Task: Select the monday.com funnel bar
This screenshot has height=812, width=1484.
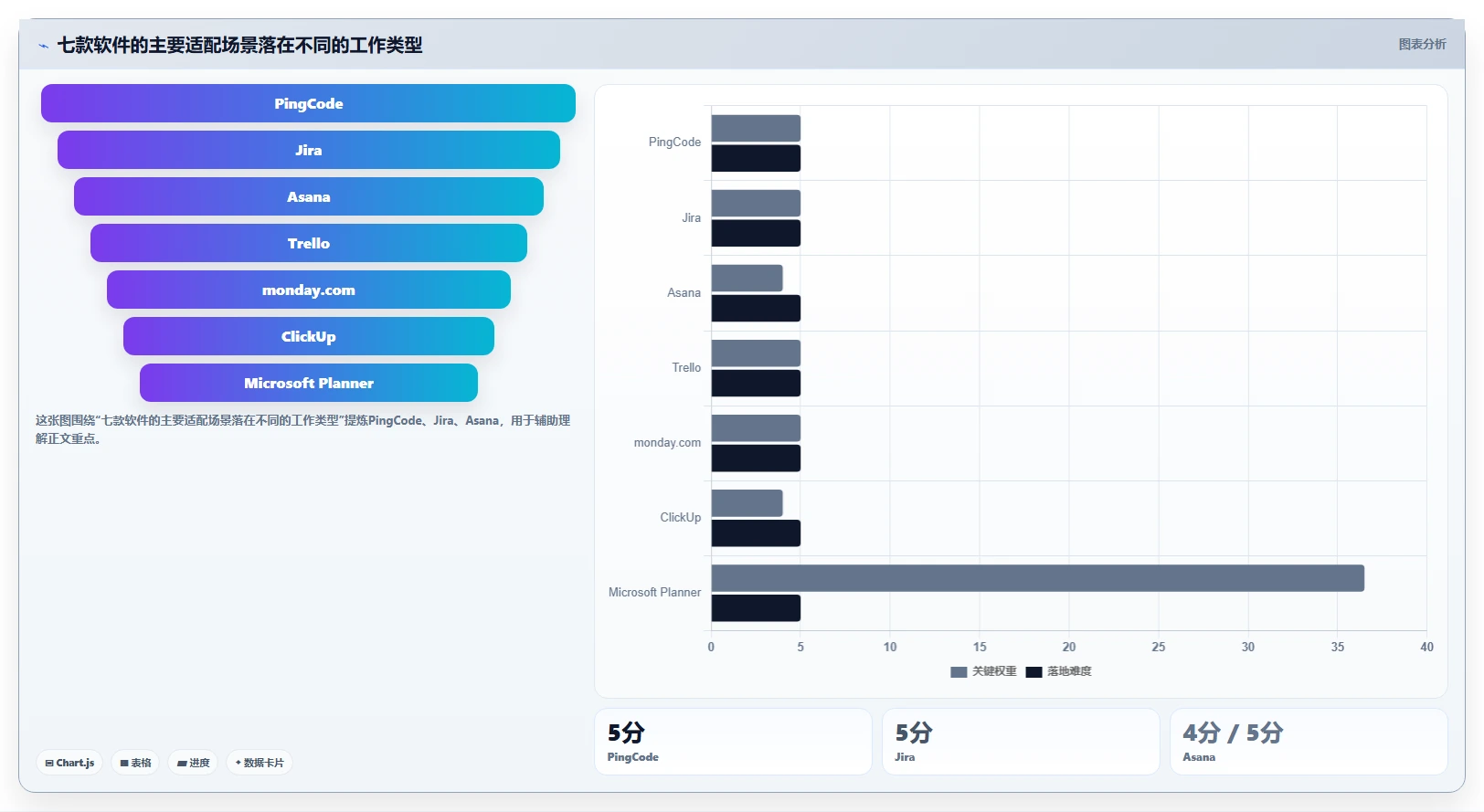Action: pyautogui.click(x=308, y=290)
